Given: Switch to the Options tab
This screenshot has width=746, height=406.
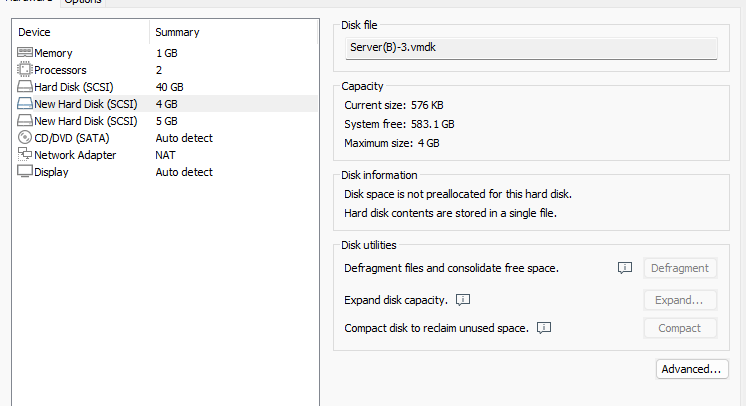Looking at the screenshot, I should coord(83,2).
